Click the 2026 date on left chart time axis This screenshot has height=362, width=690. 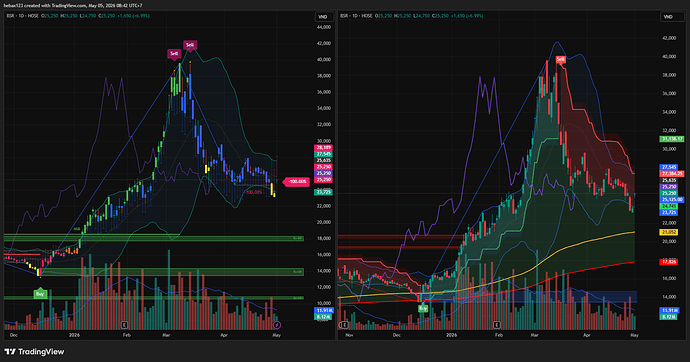point(74,335)
